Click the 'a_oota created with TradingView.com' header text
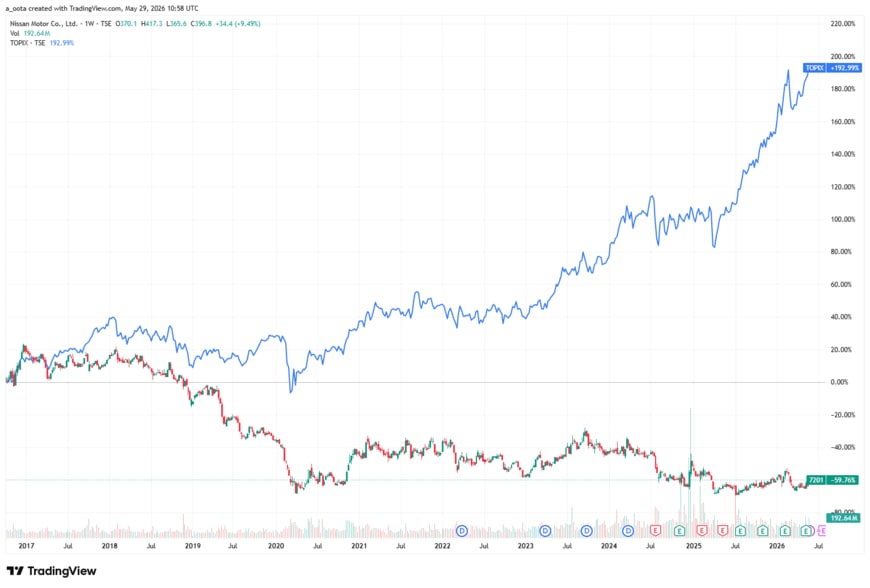Screen dimensions: 870x588 click(64, 8)
